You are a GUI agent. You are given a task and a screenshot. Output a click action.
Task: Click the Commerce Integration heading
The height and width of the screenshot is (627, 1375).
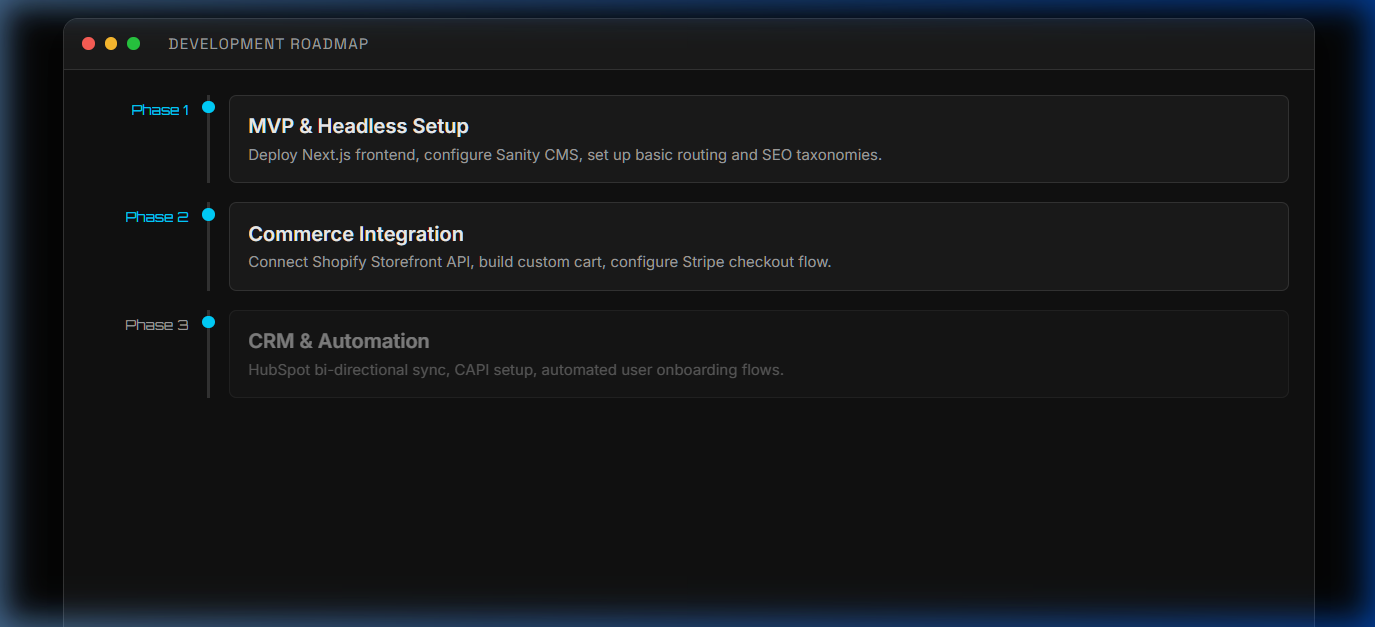(x=356, y=234)
